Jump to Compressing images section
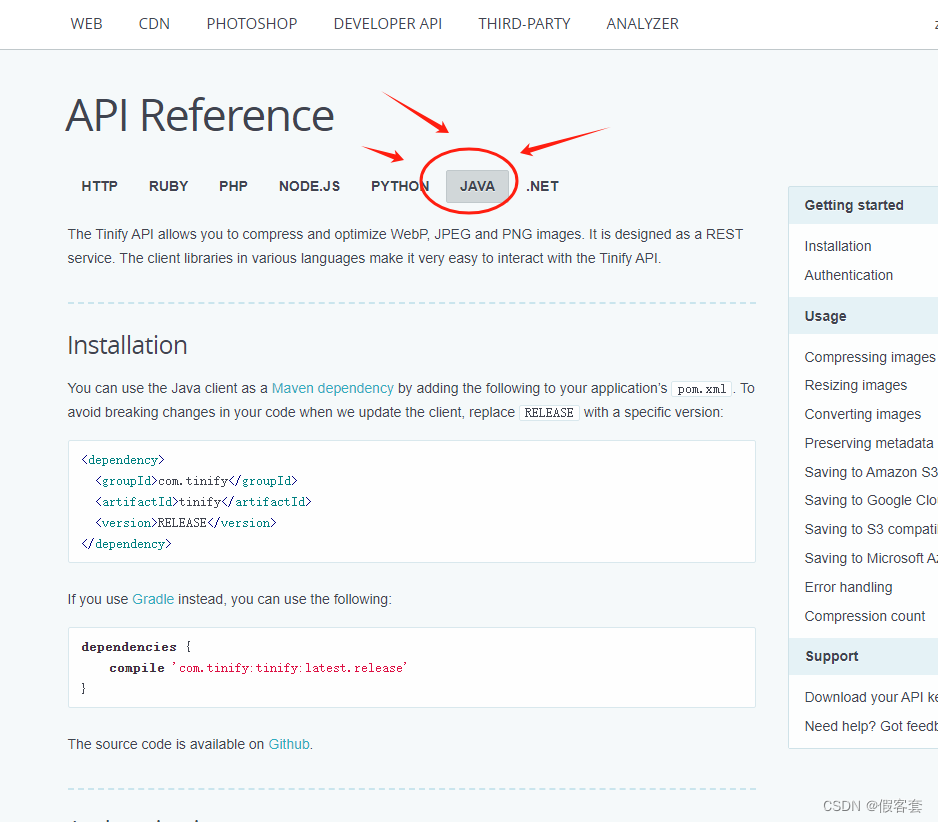The width and height of the screenshot is (938, 822). pos(870,357)
